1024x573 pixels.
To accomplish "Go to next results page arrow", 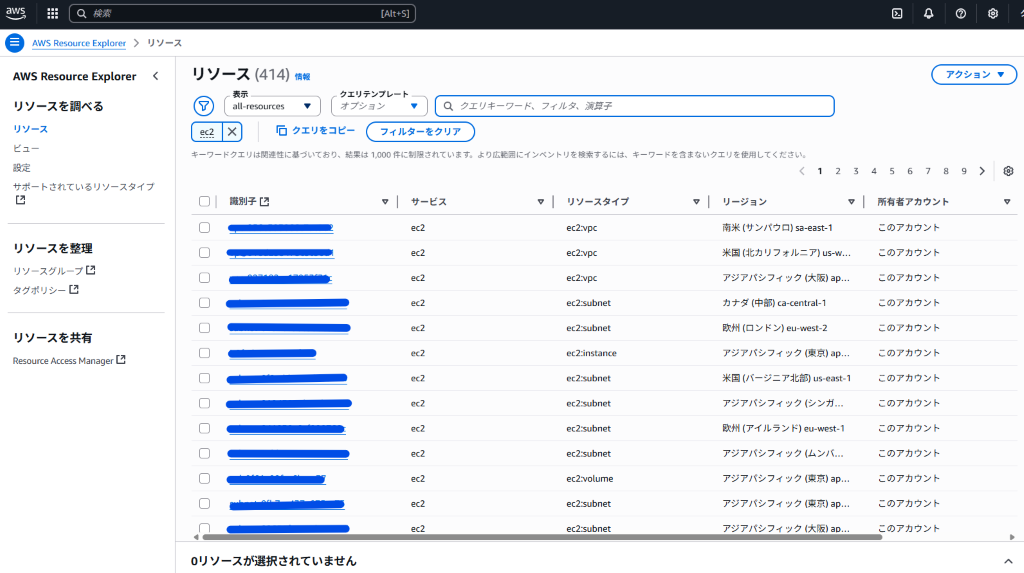I will (x=982, y=171).
